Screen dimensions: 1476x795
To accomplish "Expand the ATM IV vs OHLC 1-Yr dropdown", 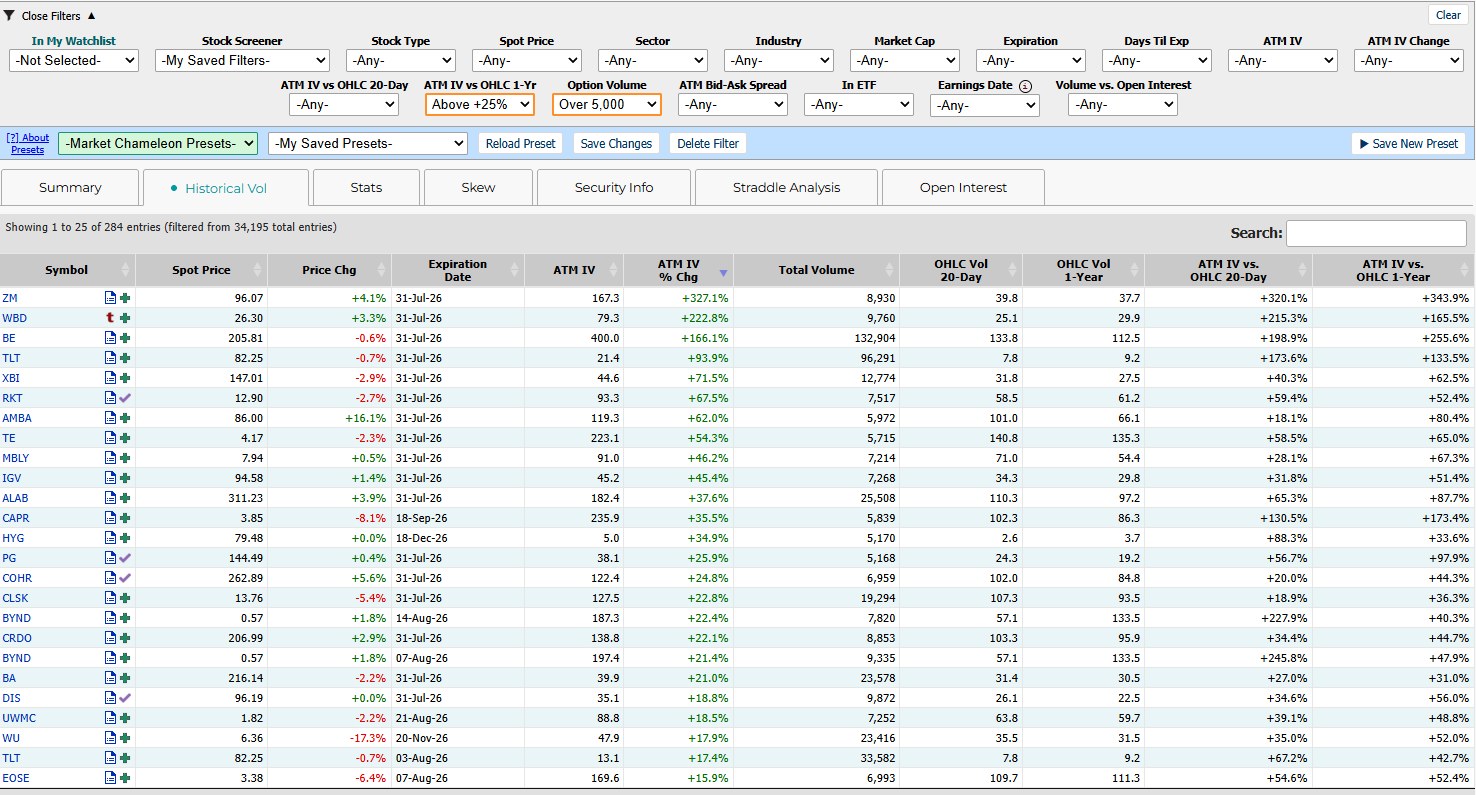I will click(x=480, y=104).
